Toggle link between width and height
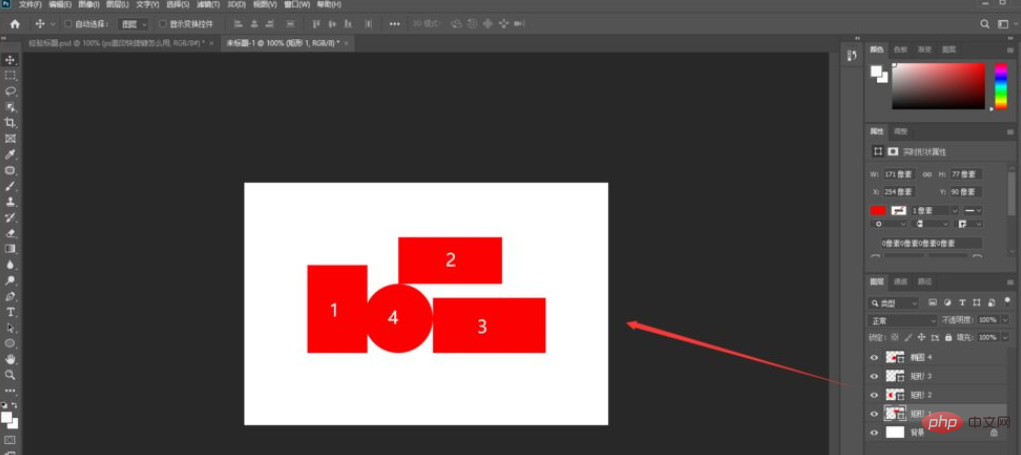This screenshot has width=1021, height=455. pyautogui.click(x=926, y=174)
